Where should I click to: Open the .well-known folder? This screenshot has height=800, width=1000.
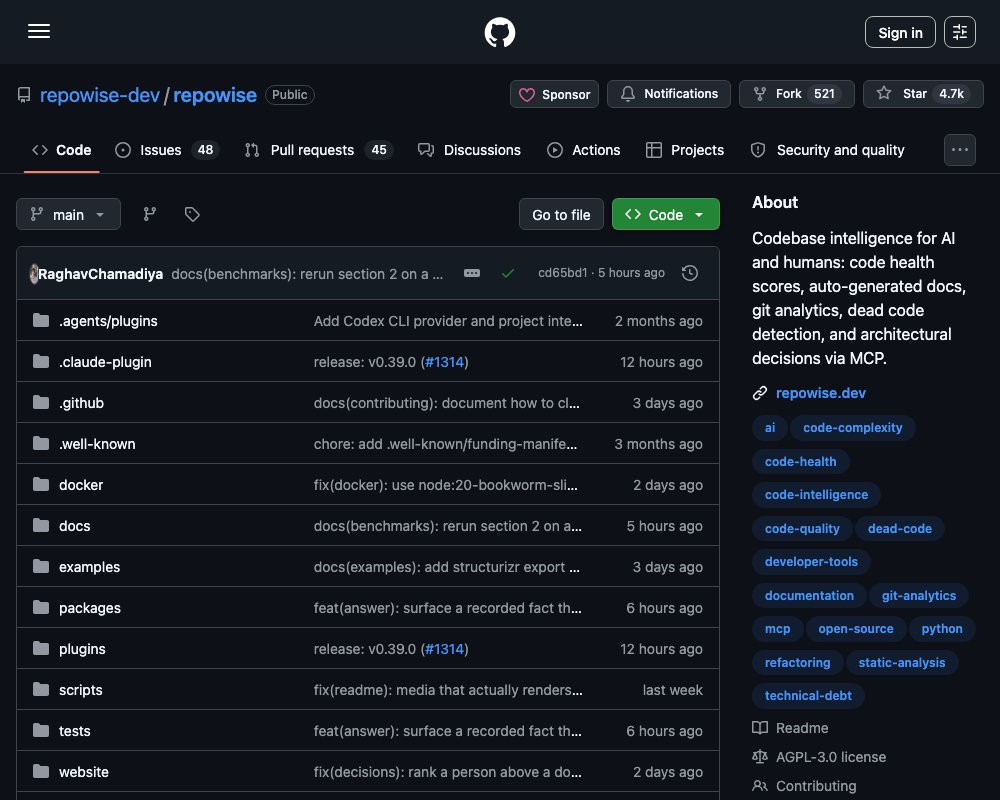[x=97, y=444]
